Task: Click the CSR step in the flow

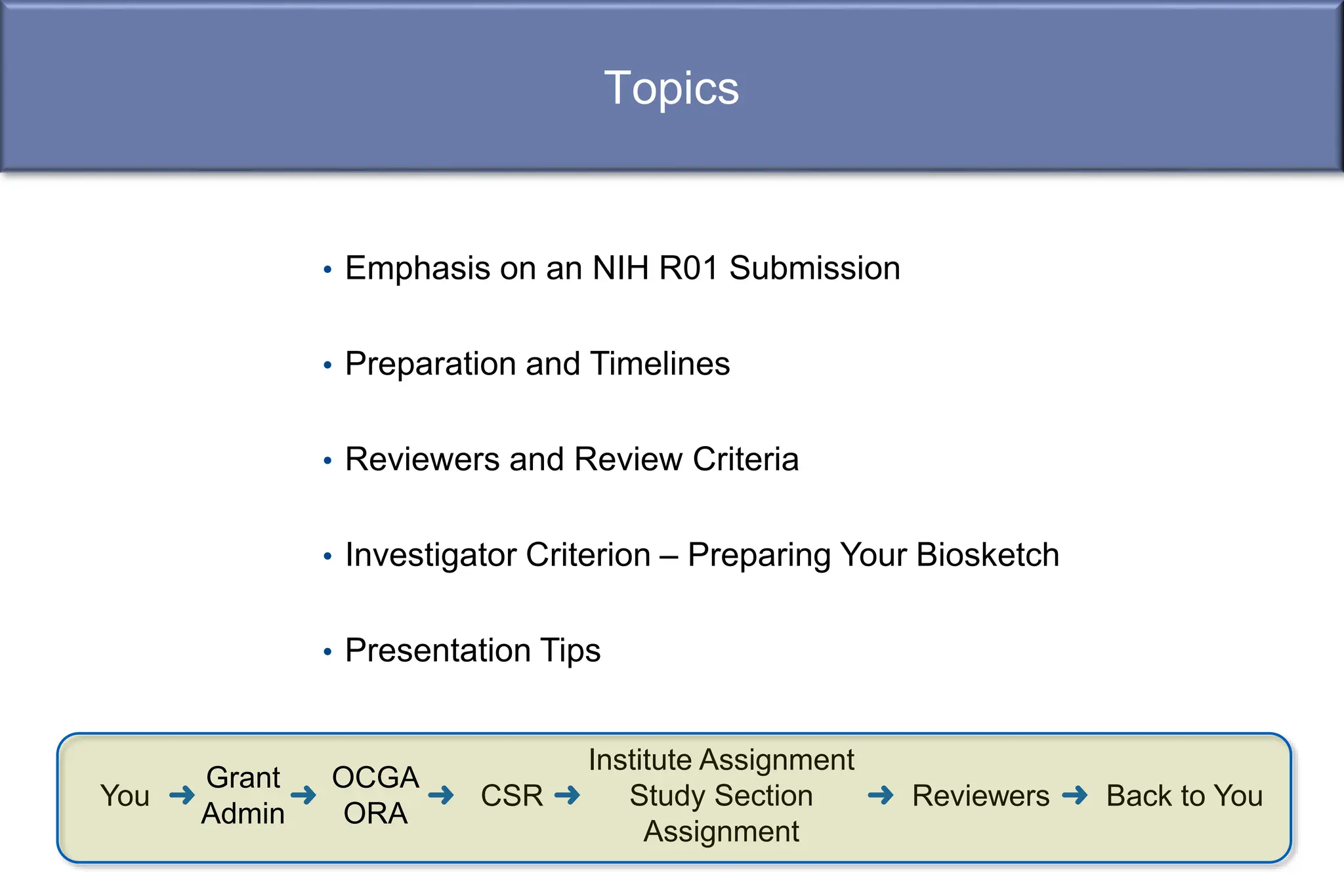Action: pos(512,796)
